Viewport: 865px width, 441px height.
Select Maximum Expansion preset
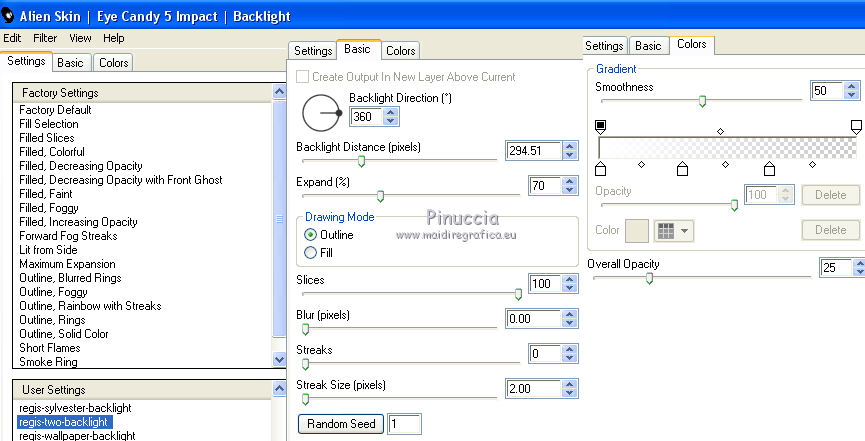click(x=67, y=264)
